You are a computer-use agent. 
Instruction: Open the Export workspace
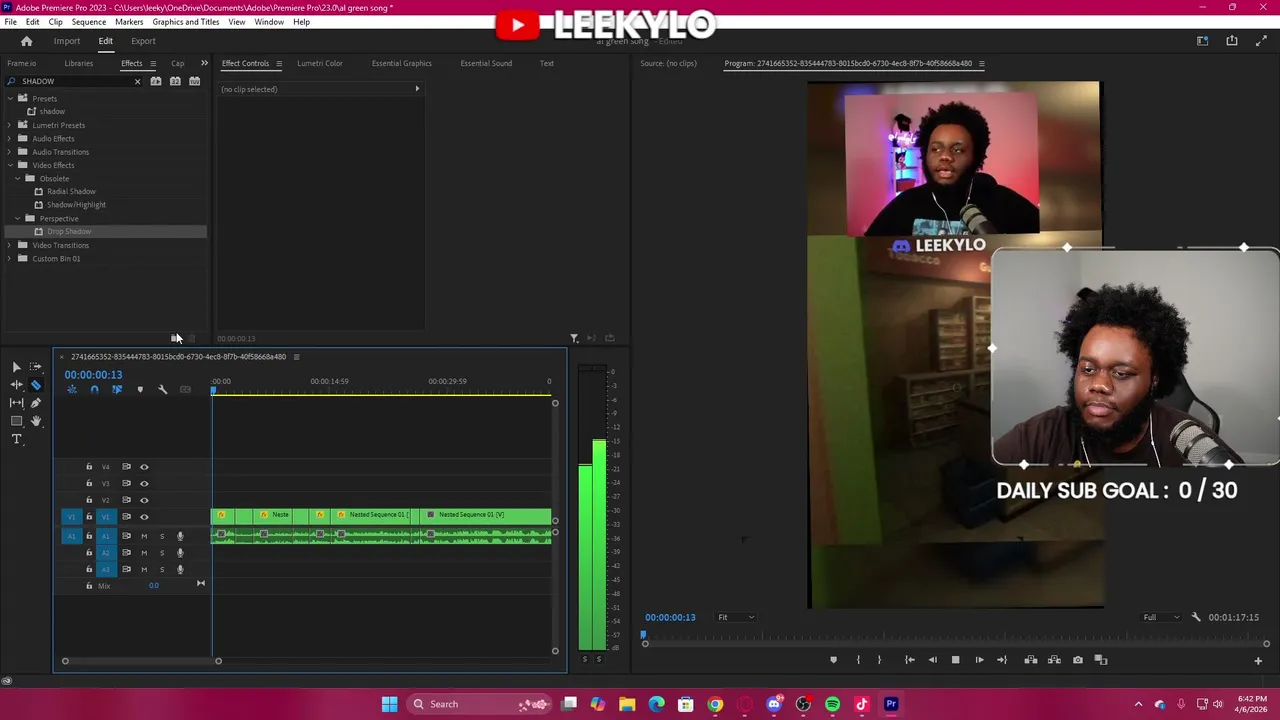click(143, 41)
